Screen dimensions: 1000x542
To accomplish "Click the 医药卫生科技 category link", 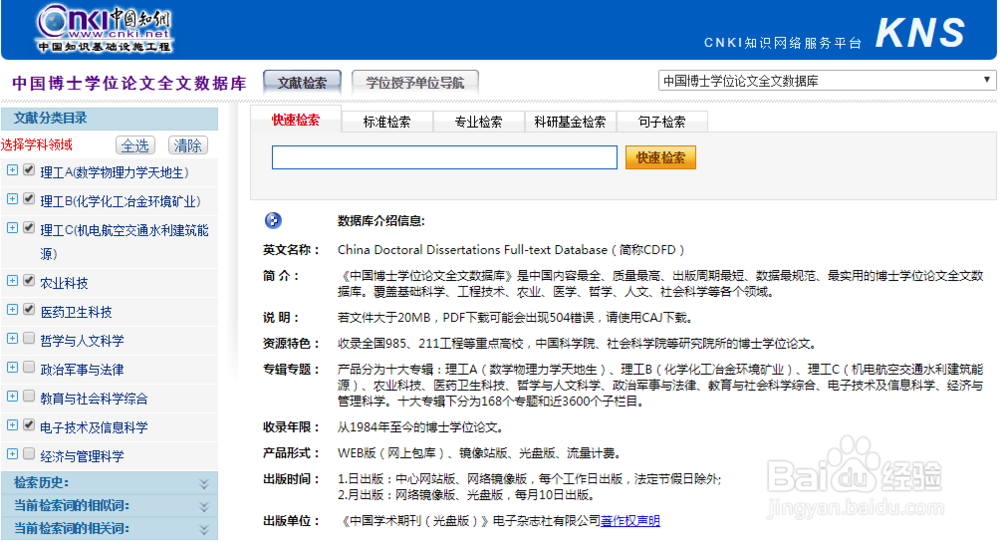I will (x=77, y=312).
